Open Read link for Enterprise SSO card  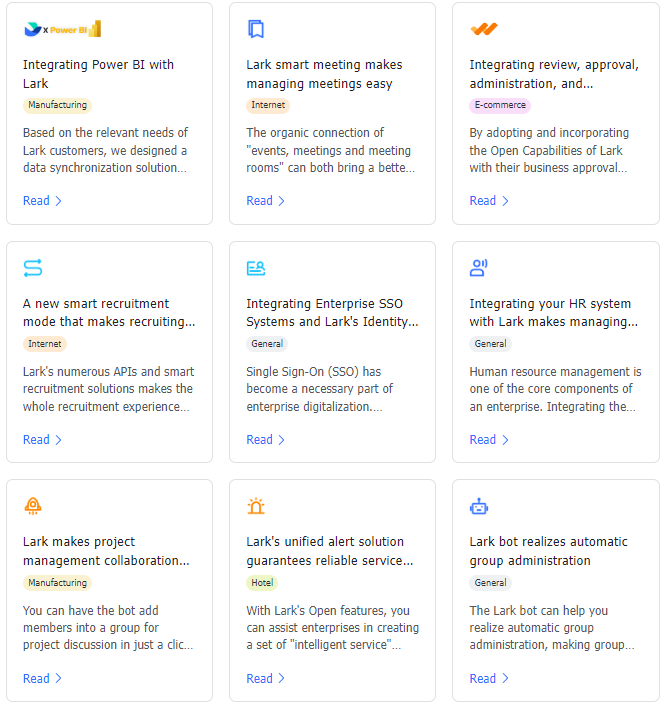click(265, 440)
